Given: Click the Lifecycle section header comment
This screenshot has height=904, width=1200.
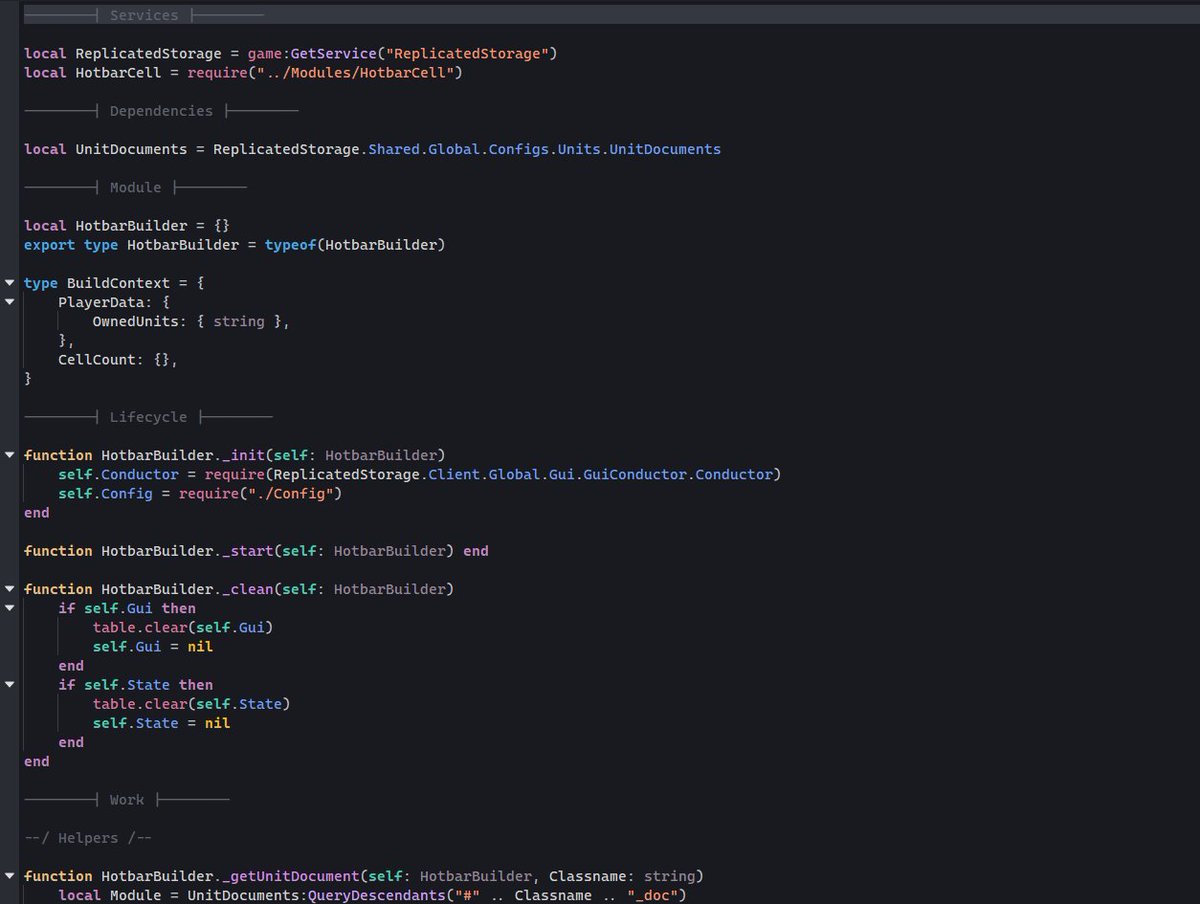Looking at the screenshot, I should click(148, 417).
